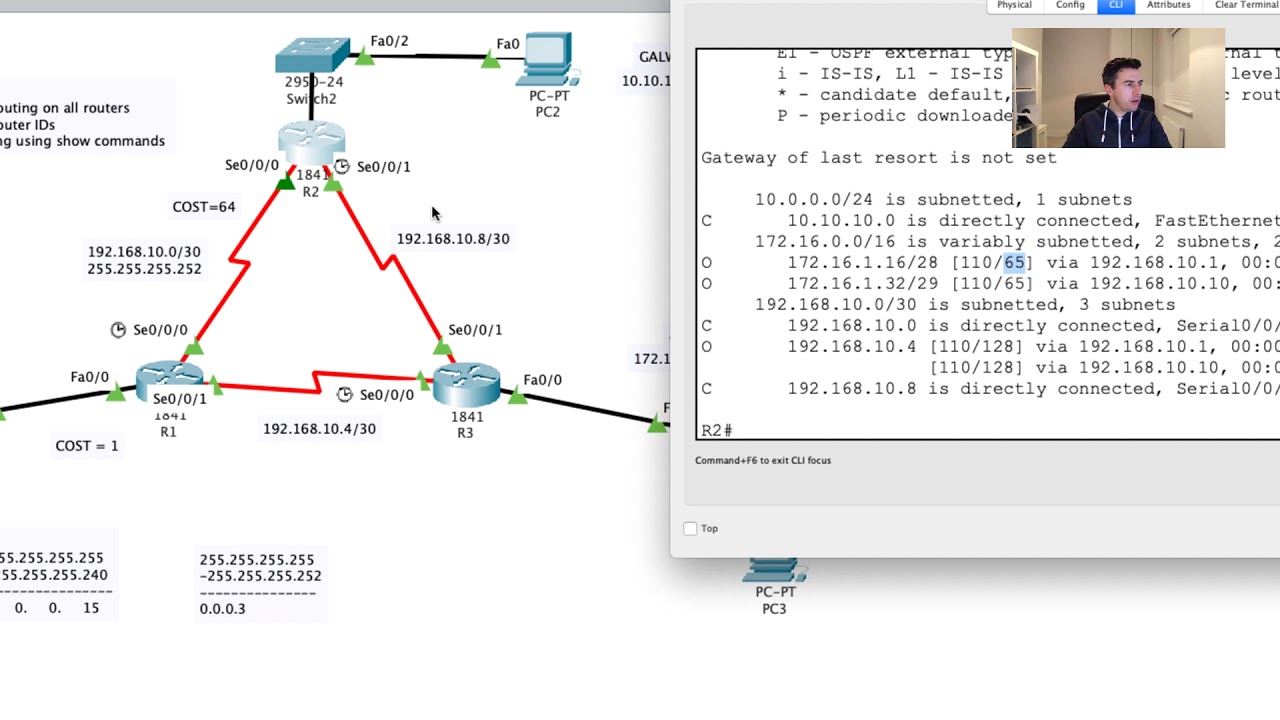Click the 'Gateway of last resort' line
This screenshot has height=720, width=1280.
[x=879, y=157]
